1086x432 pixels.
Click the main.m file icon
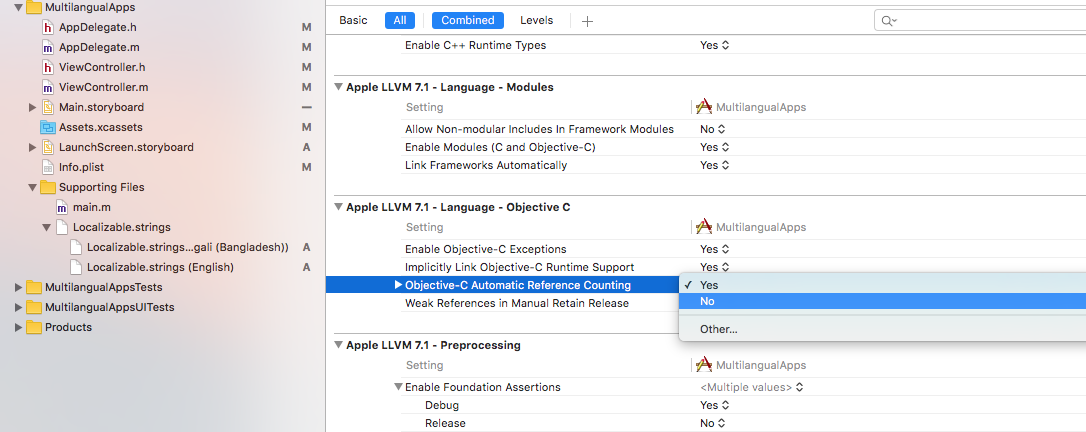(62, 208)
